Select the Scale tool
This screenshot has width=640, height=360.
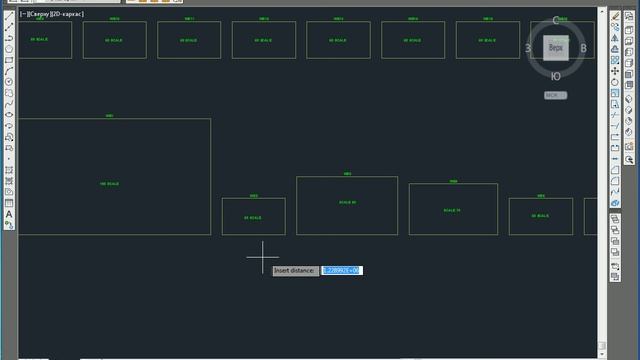click(615, 93)
